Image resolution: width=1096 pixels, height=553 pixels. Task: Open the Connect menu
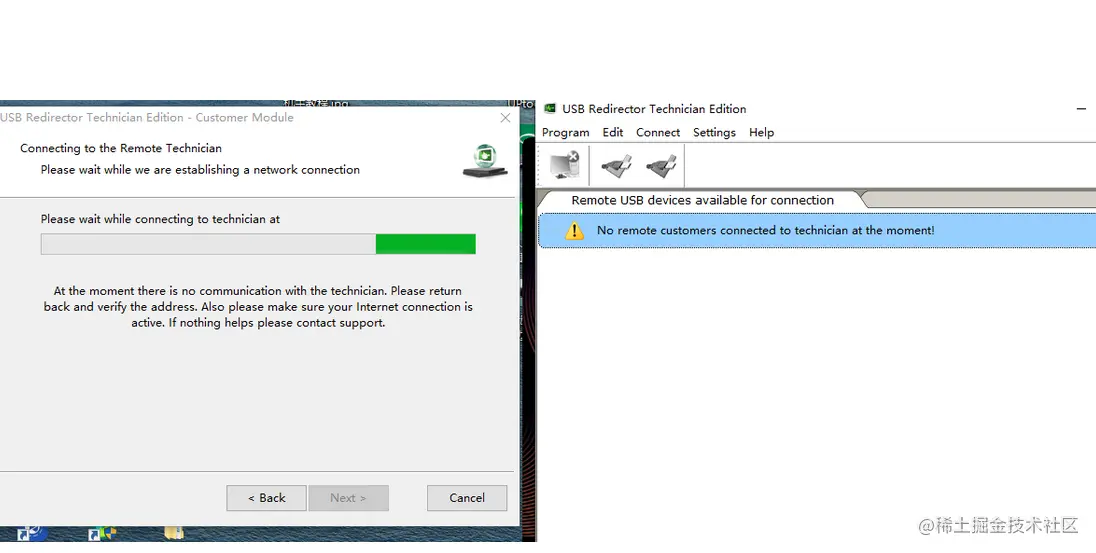tap(658, 132)
